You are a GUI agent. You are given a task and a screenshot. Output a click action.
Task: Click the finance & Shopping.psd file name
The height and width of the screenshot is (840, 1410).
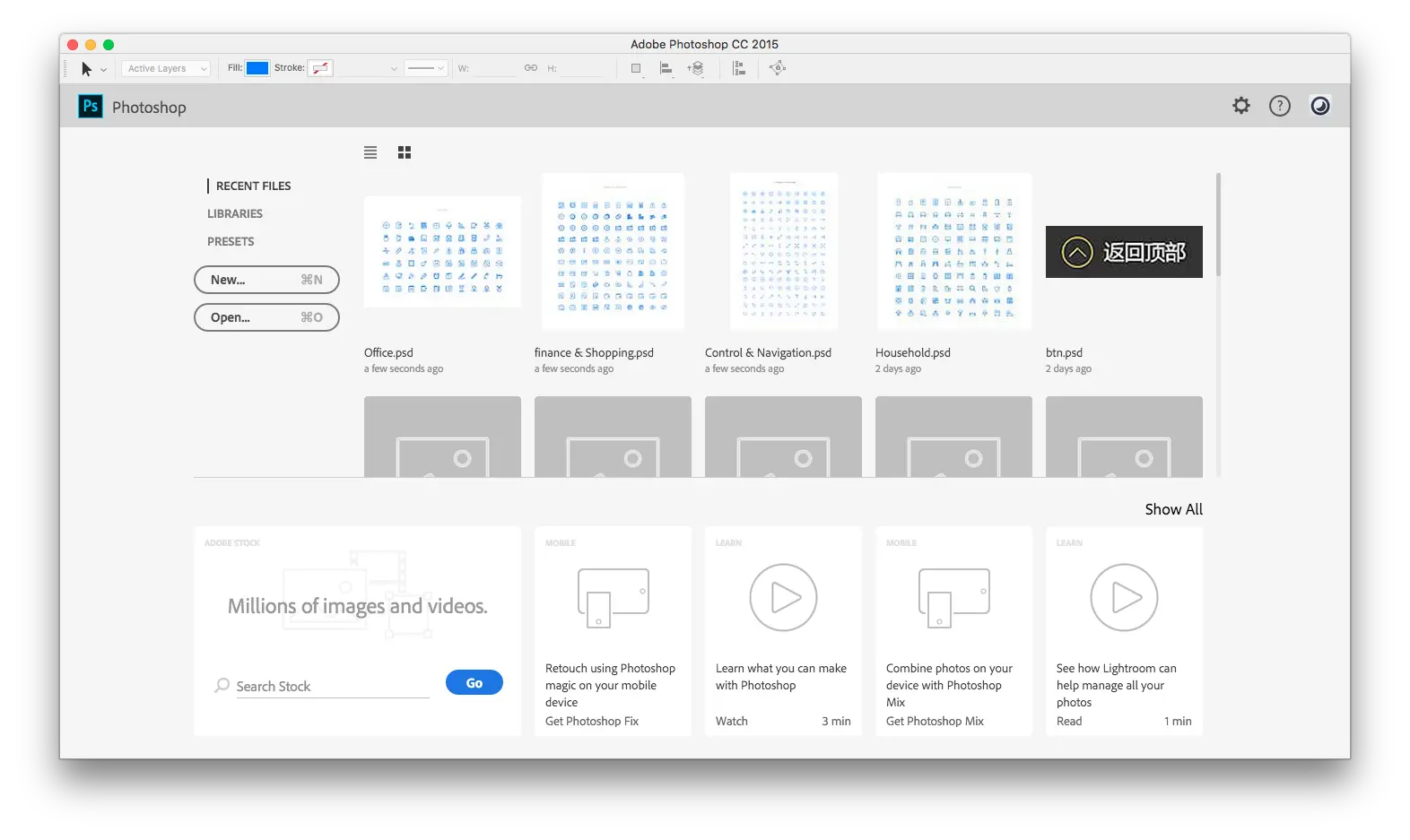(594, 353)
